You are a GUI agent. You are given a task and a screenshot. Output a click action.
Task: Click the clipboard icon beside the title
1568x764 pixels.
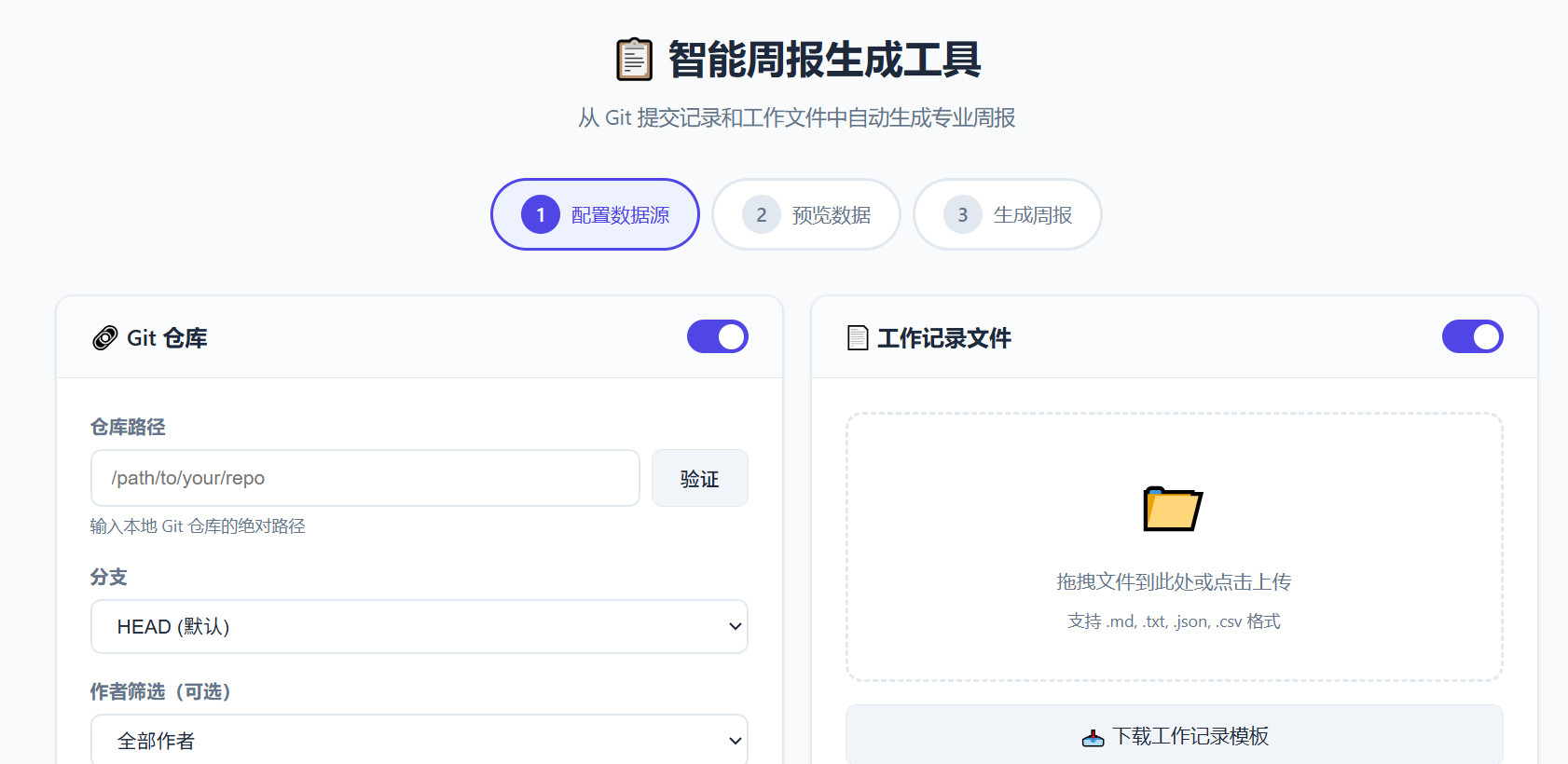click(634, 60)
